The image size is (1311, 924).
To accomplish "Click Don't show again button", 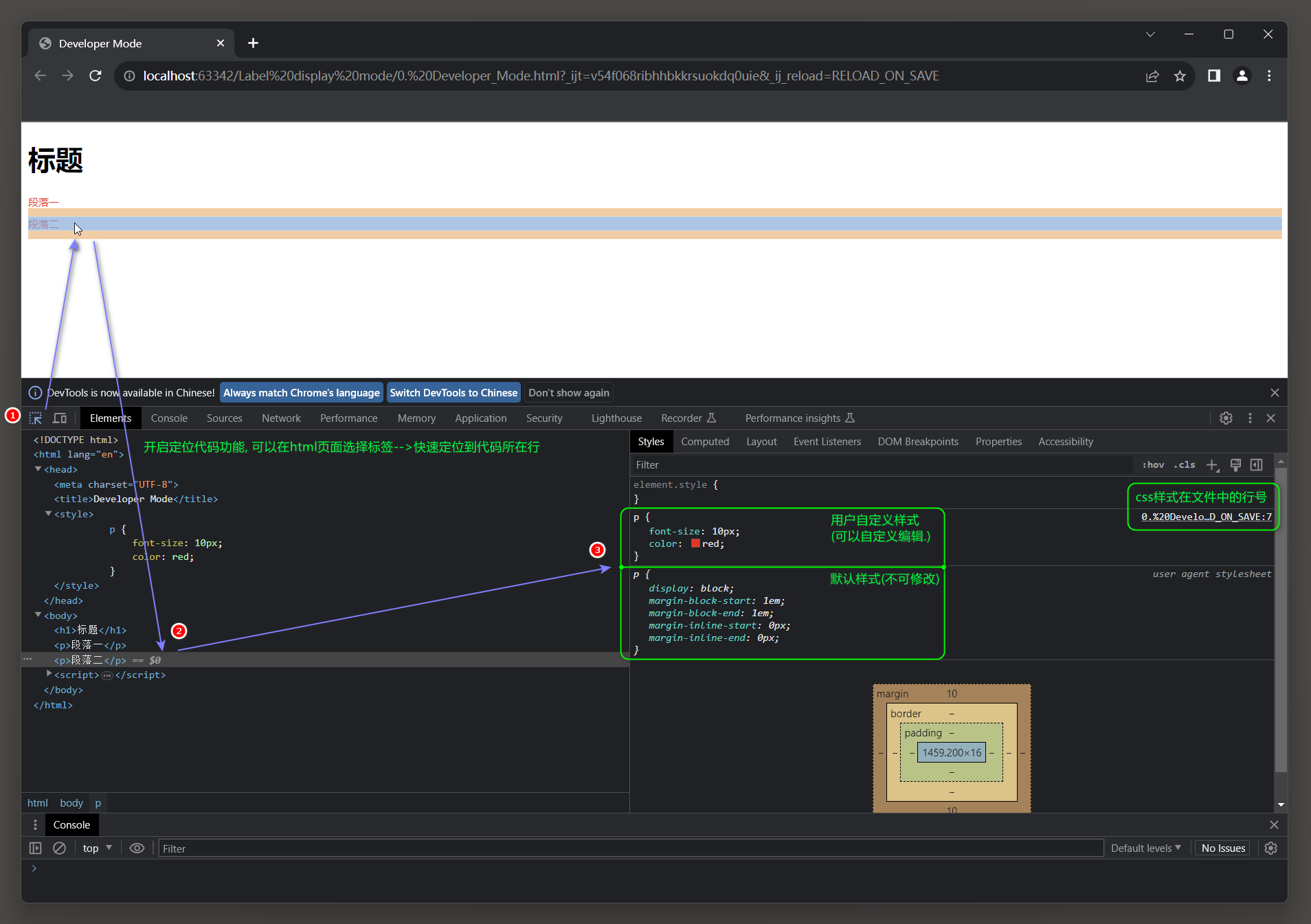I will (569, 393).
